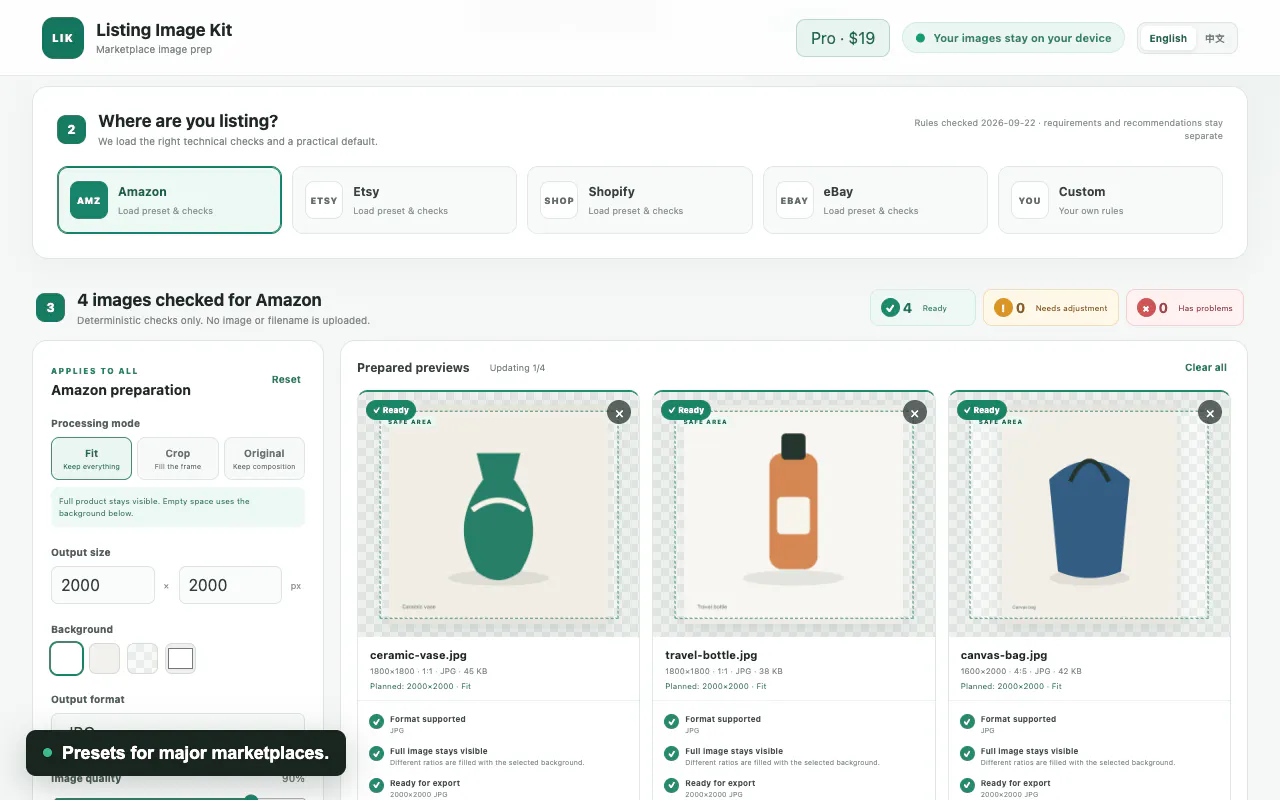Open the orange travel bottle preview thumbnail
The width and height of the screenshot is (1280, 800).
[794, 514]
